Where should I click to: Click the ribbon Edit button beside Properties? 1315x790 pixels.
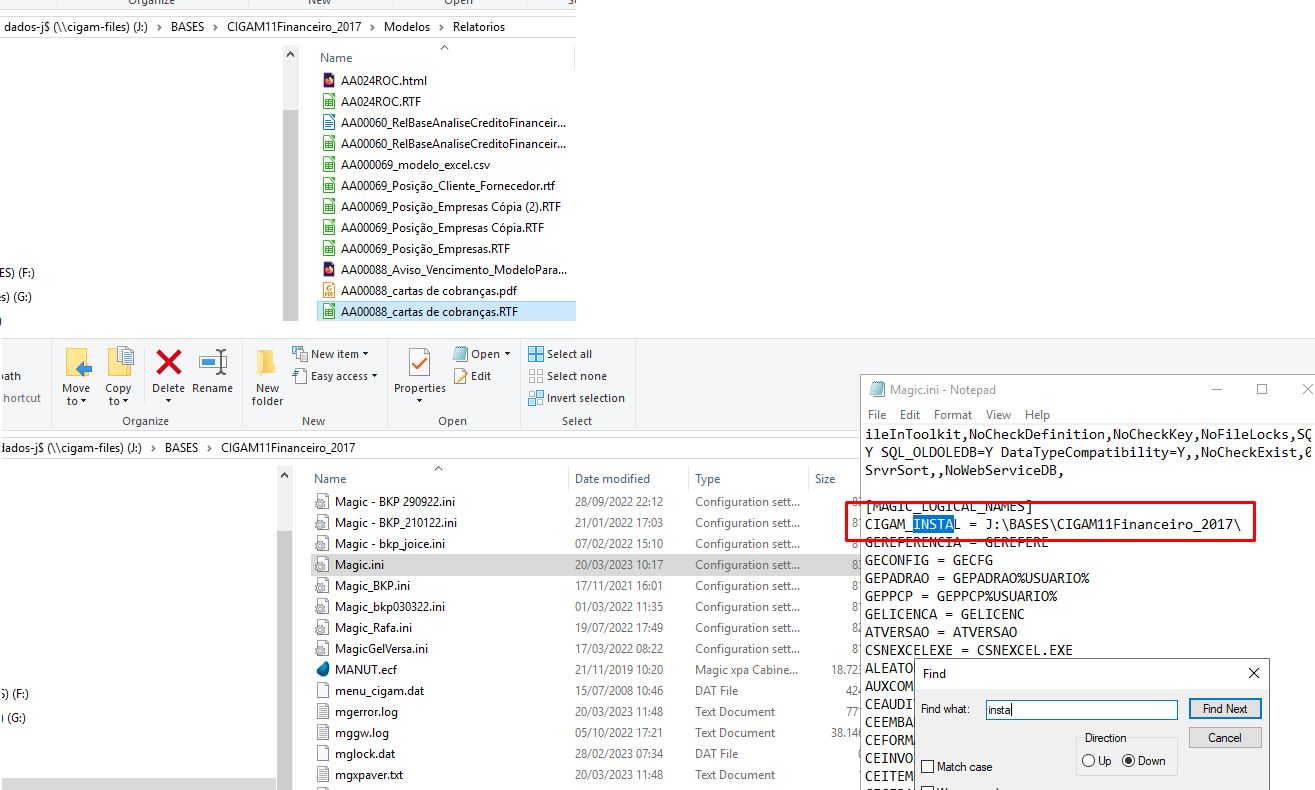(473, 376)
